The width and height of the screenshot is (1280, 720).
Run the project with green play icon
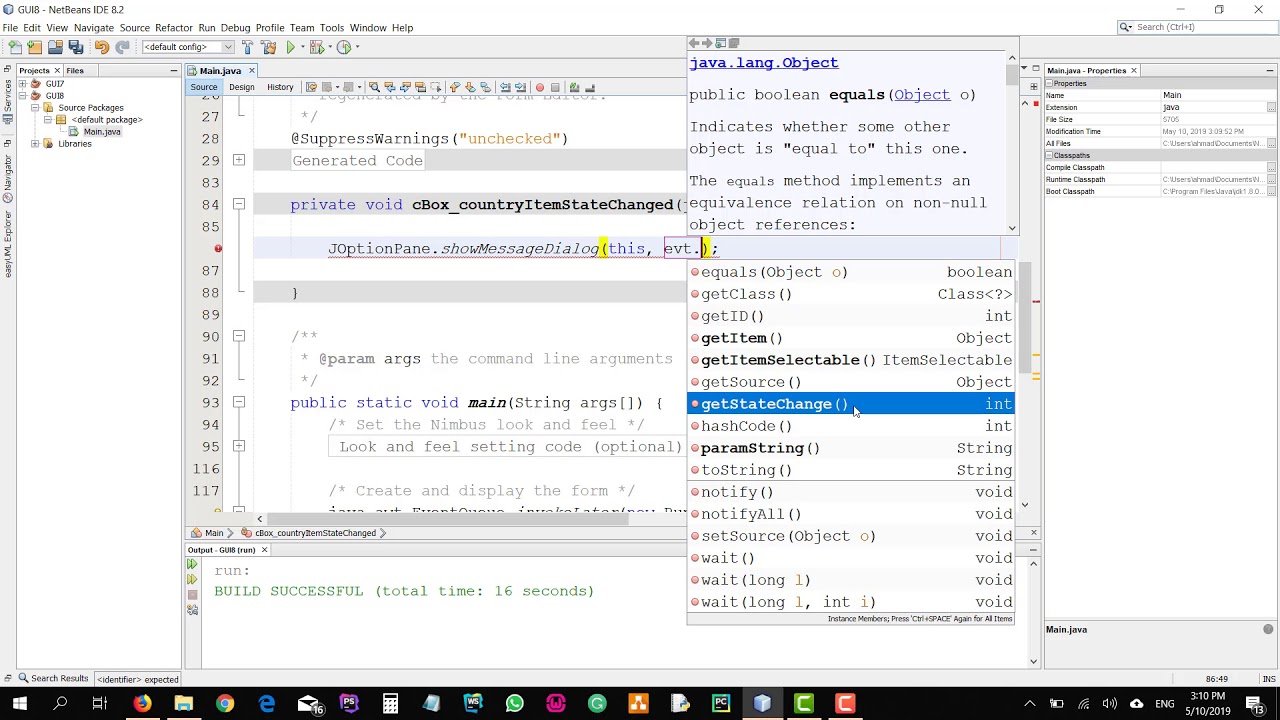coord(291,47)
